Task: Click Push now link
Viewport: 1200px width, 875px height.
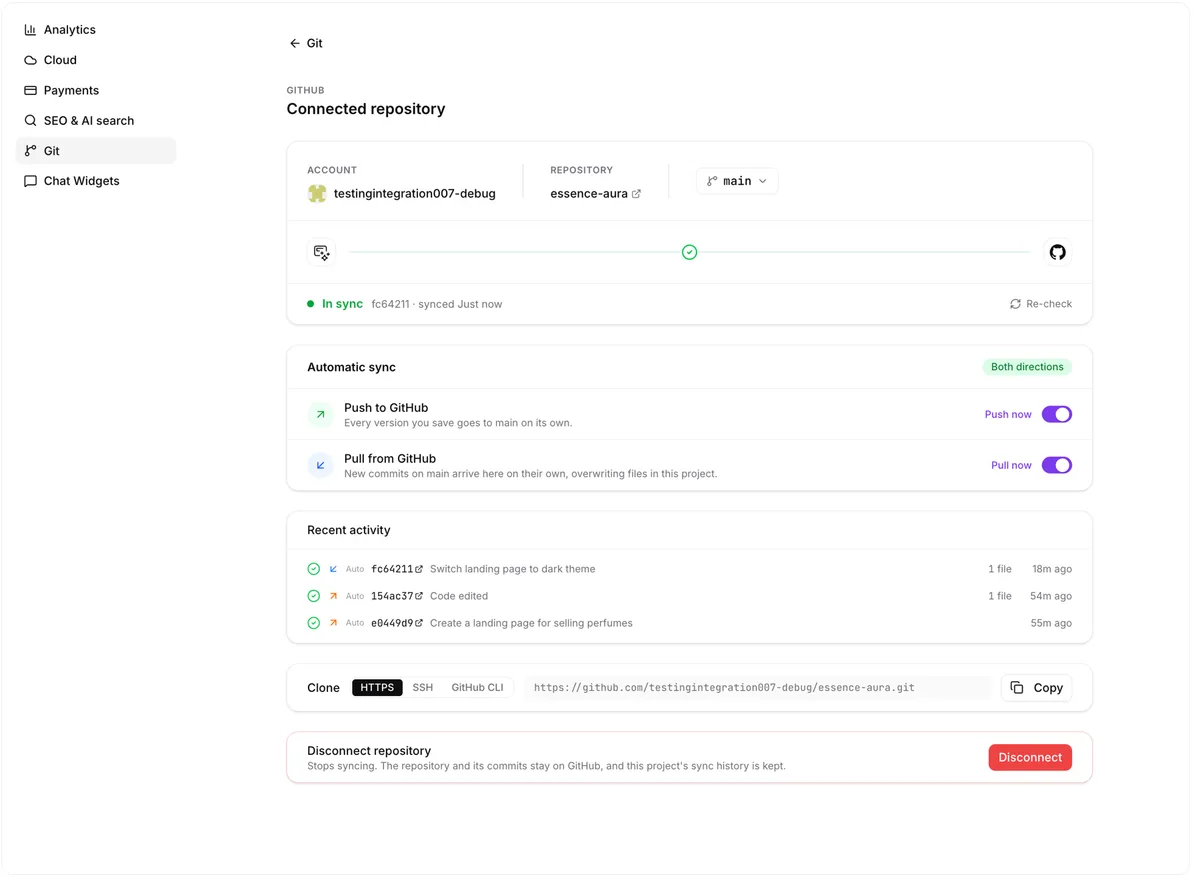Action: click(x=1008, y=414)
